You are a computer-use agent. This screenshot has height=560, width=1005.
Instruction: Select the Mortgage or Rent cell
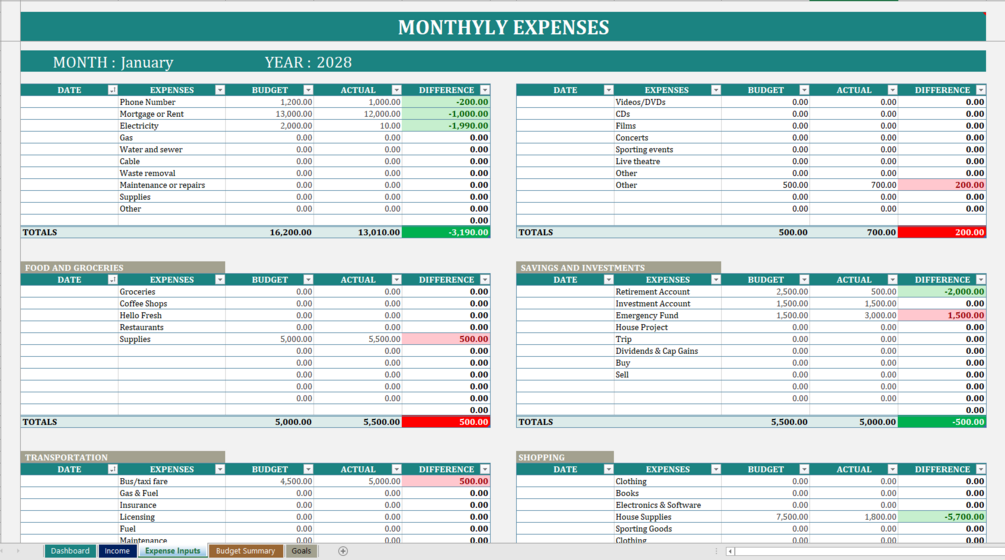172,114
